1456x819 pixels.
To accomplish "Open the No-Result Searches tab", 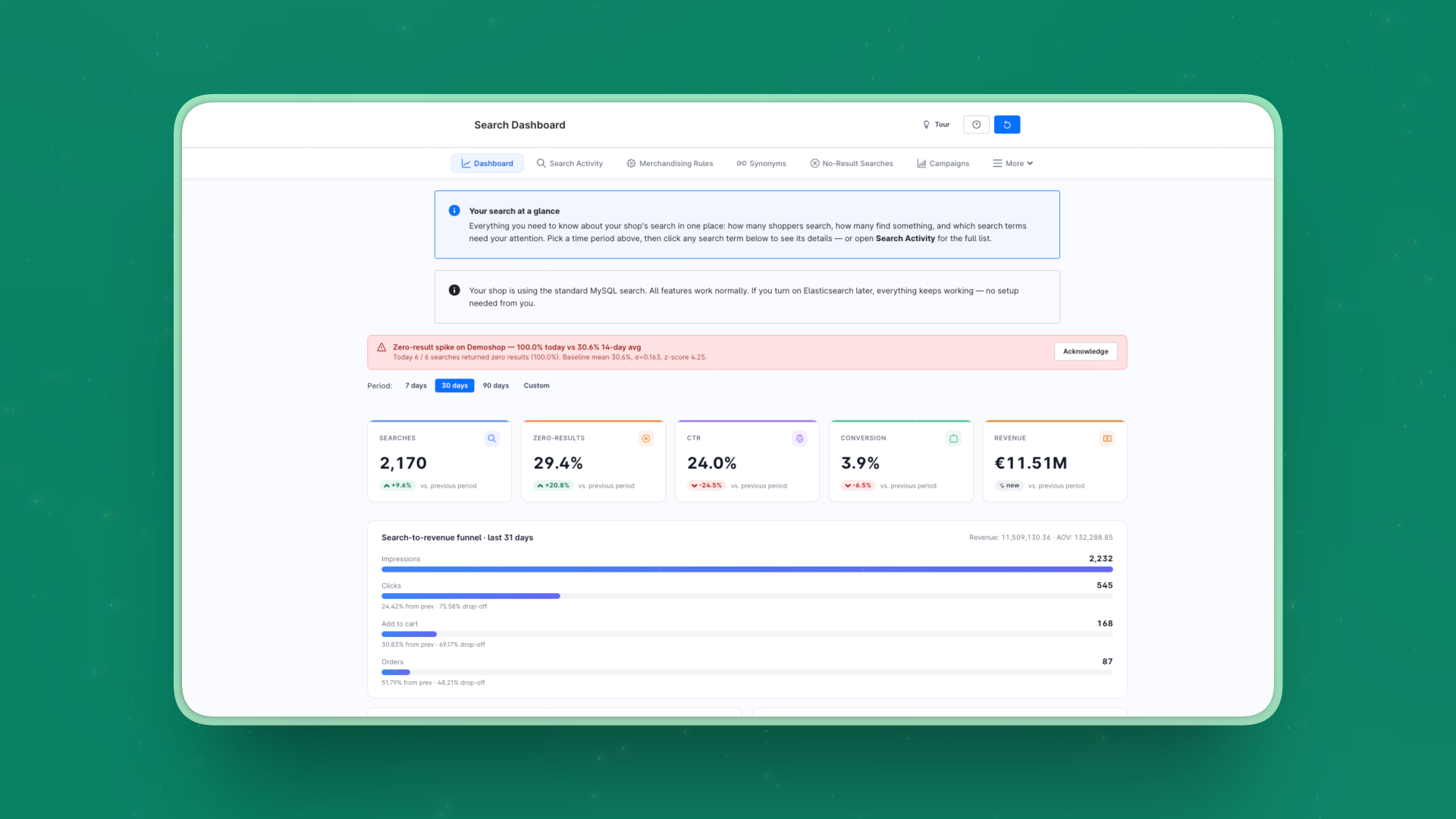I will tap(852, 163).
